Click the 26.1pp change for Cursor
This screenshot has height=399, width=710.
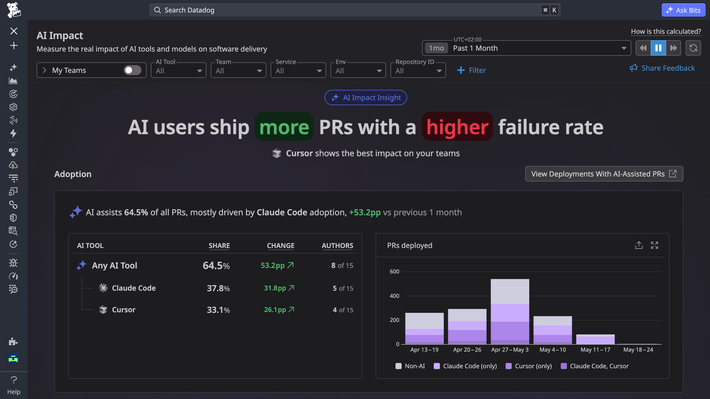(x=279, y=310)
